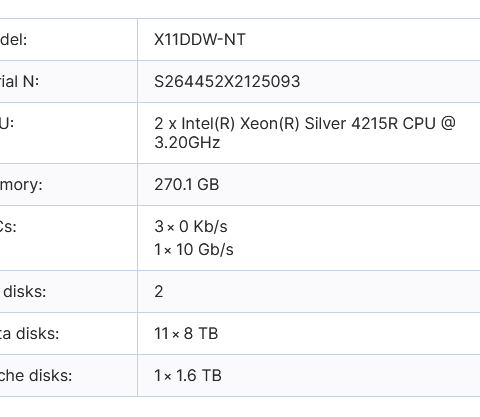Click the cache disks: row label
The height and width of the screenshot is (417, 480).
(x=36, y=376)
